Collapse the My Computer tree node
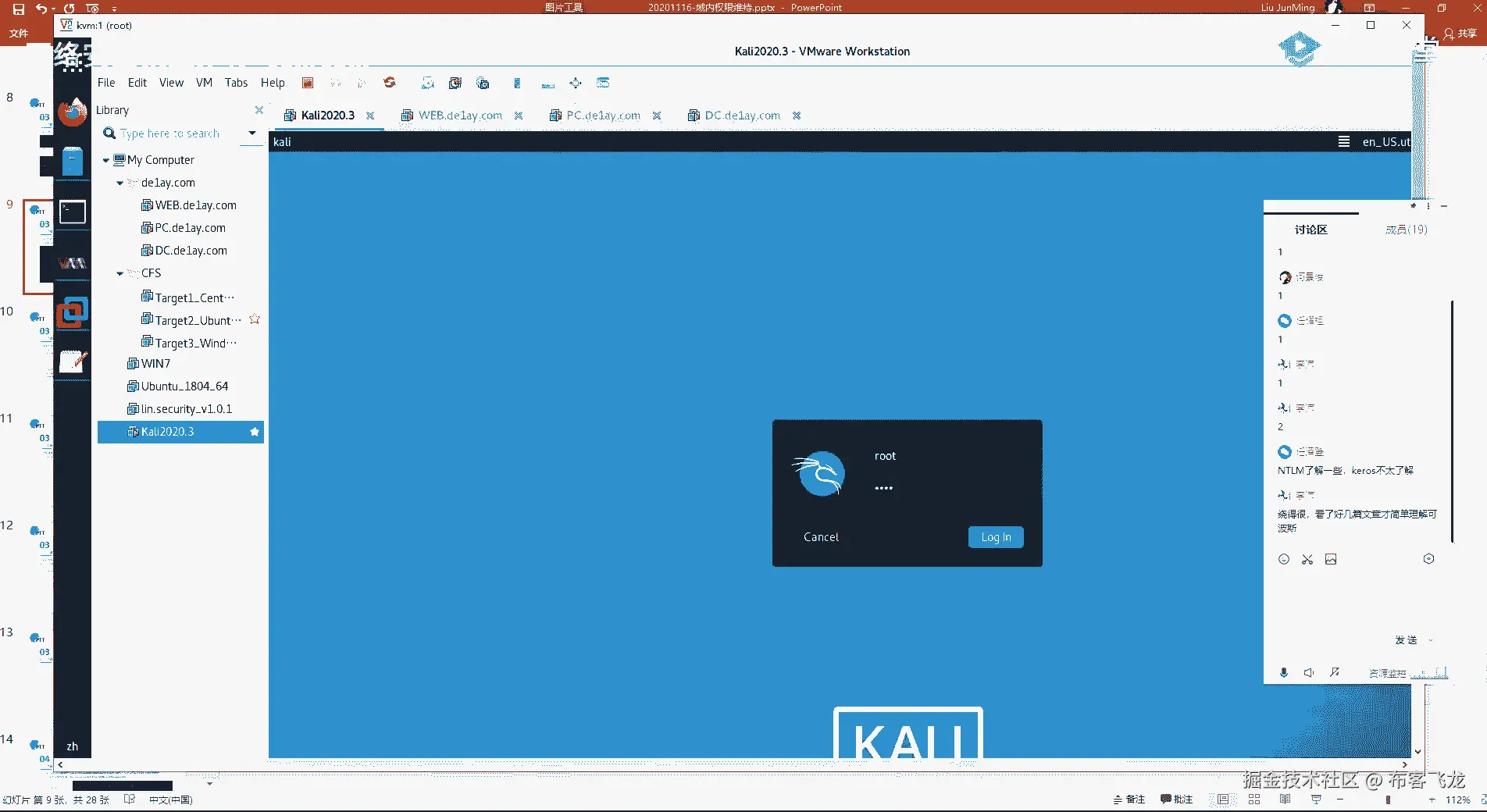 point(106,160)
